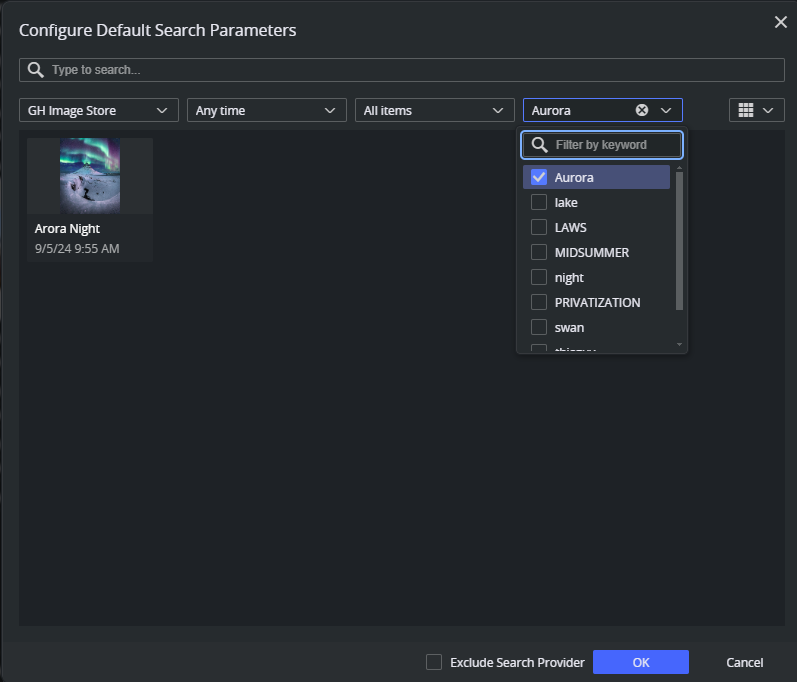Tick the MIDSUMMER keyword checkbox

[539, 252]
